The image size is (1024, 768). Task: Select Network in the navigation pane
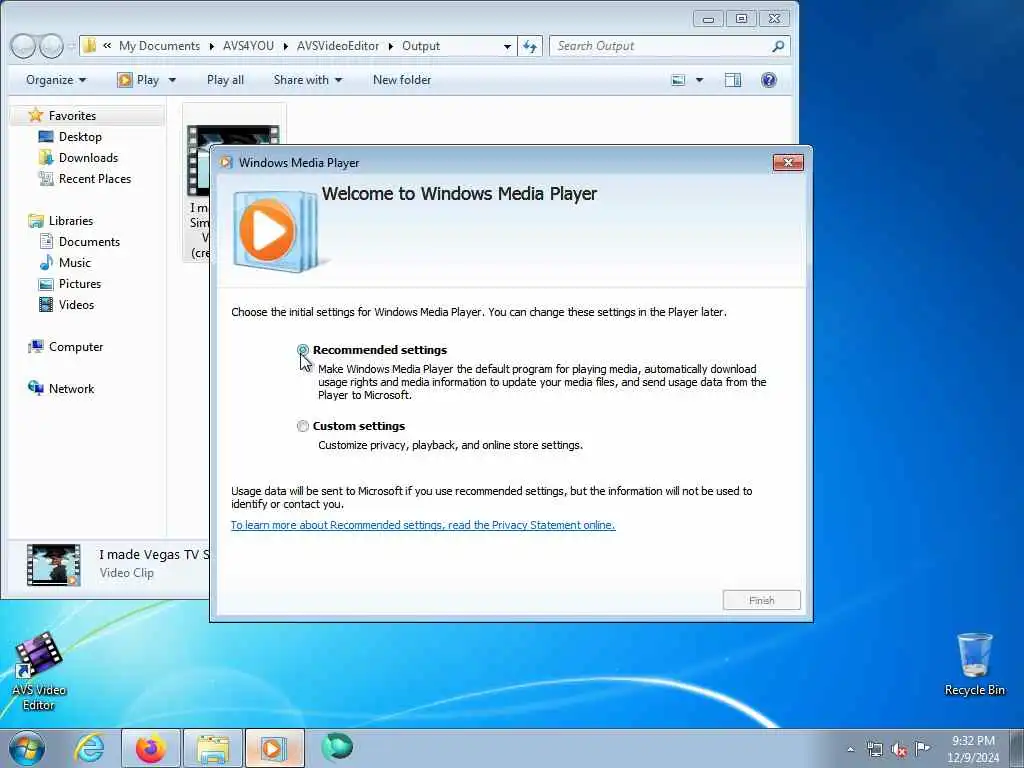(x=71, y=389)
